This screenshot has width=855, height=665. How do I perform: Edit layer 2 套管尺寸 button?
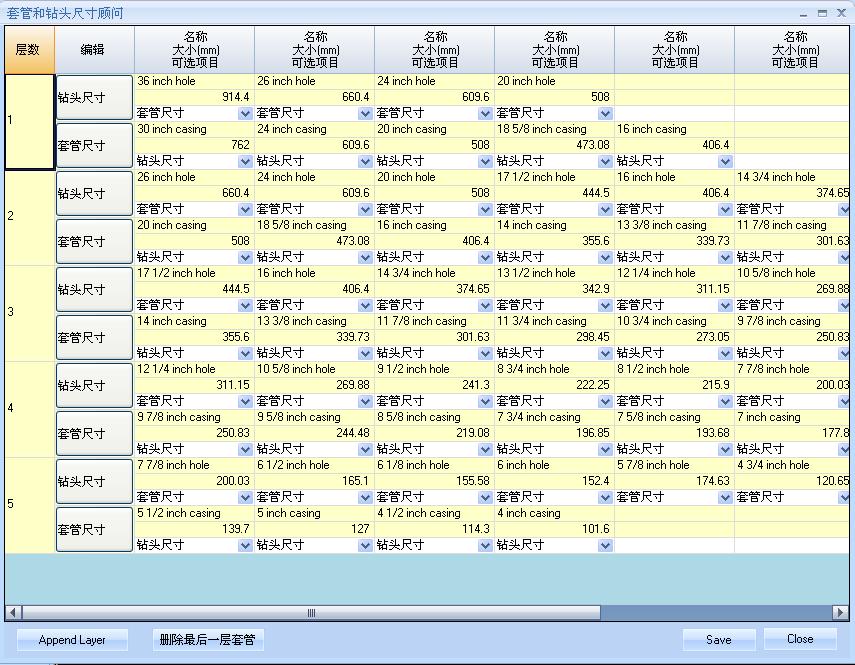(94, 241)
